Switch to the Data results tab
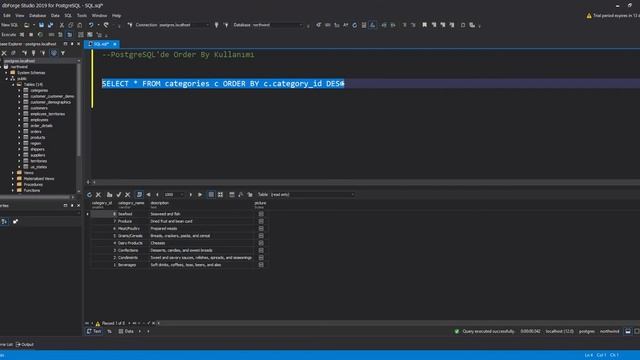The width and height of the screenshot is (640, 360). (x=126, y=331)
